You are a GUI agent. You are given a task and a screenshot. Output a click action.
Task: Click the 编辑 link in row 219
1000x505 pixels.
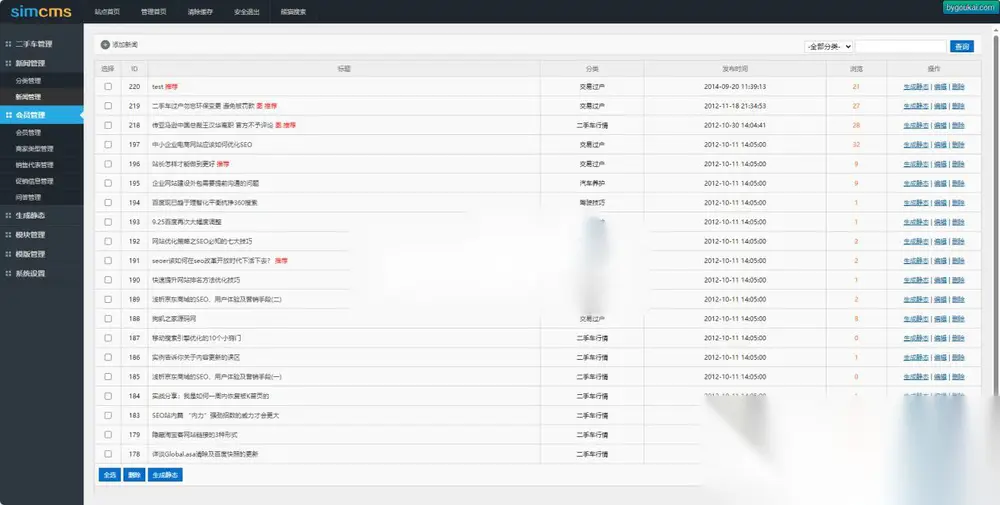click(940, 106)
